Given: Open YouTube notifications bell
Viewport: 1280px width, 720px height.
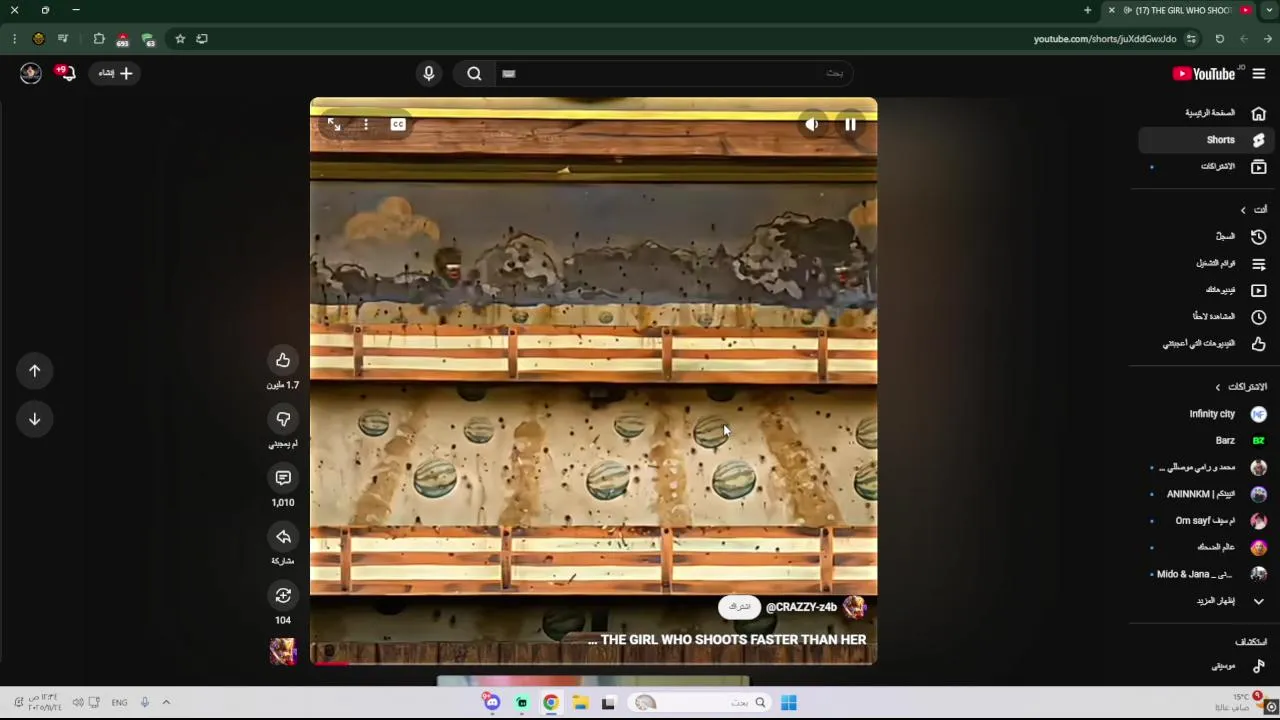Looking at the screenshot, I should 67,73.
